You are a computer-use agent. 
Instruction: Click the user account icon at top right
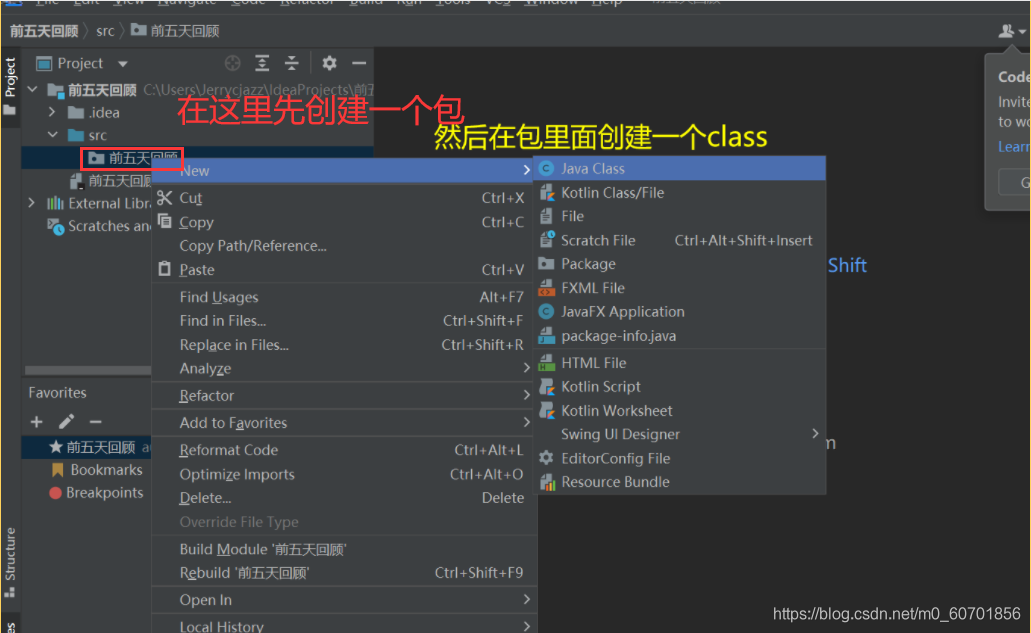[x=1006, y=31]
